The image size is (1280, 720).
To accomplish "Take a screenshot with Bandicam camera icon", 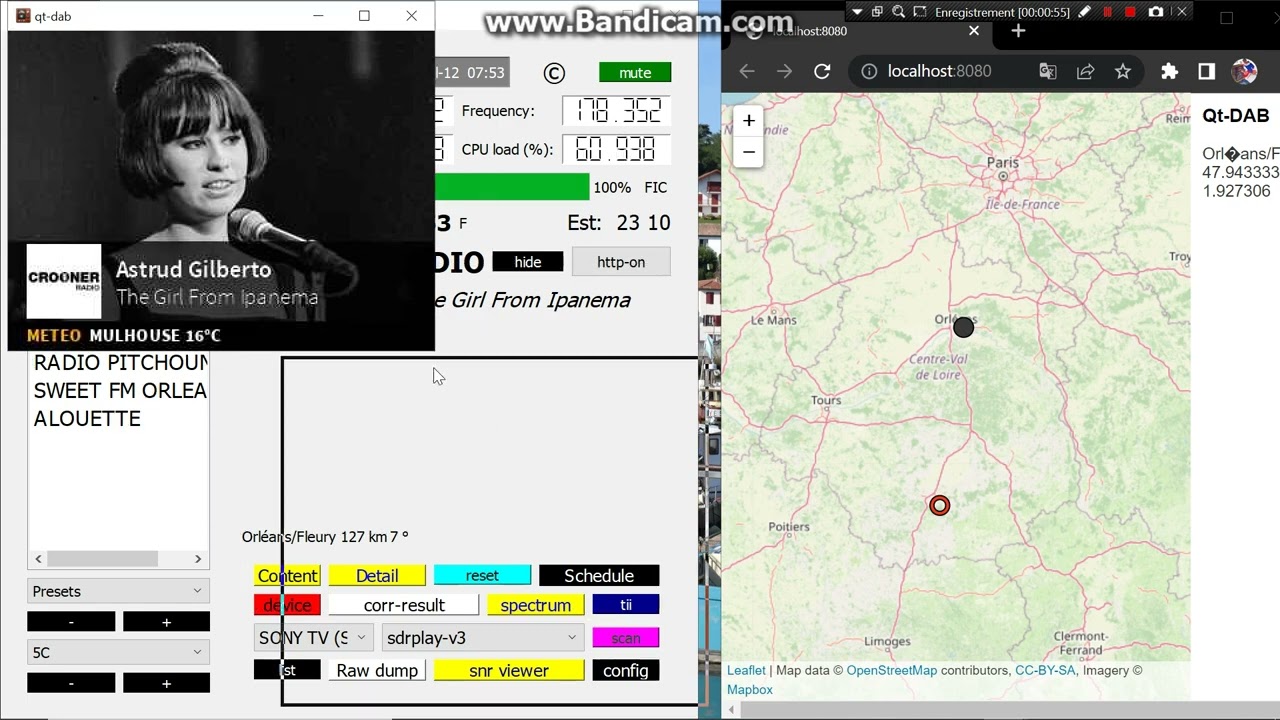I will [x=1156, y=12].
